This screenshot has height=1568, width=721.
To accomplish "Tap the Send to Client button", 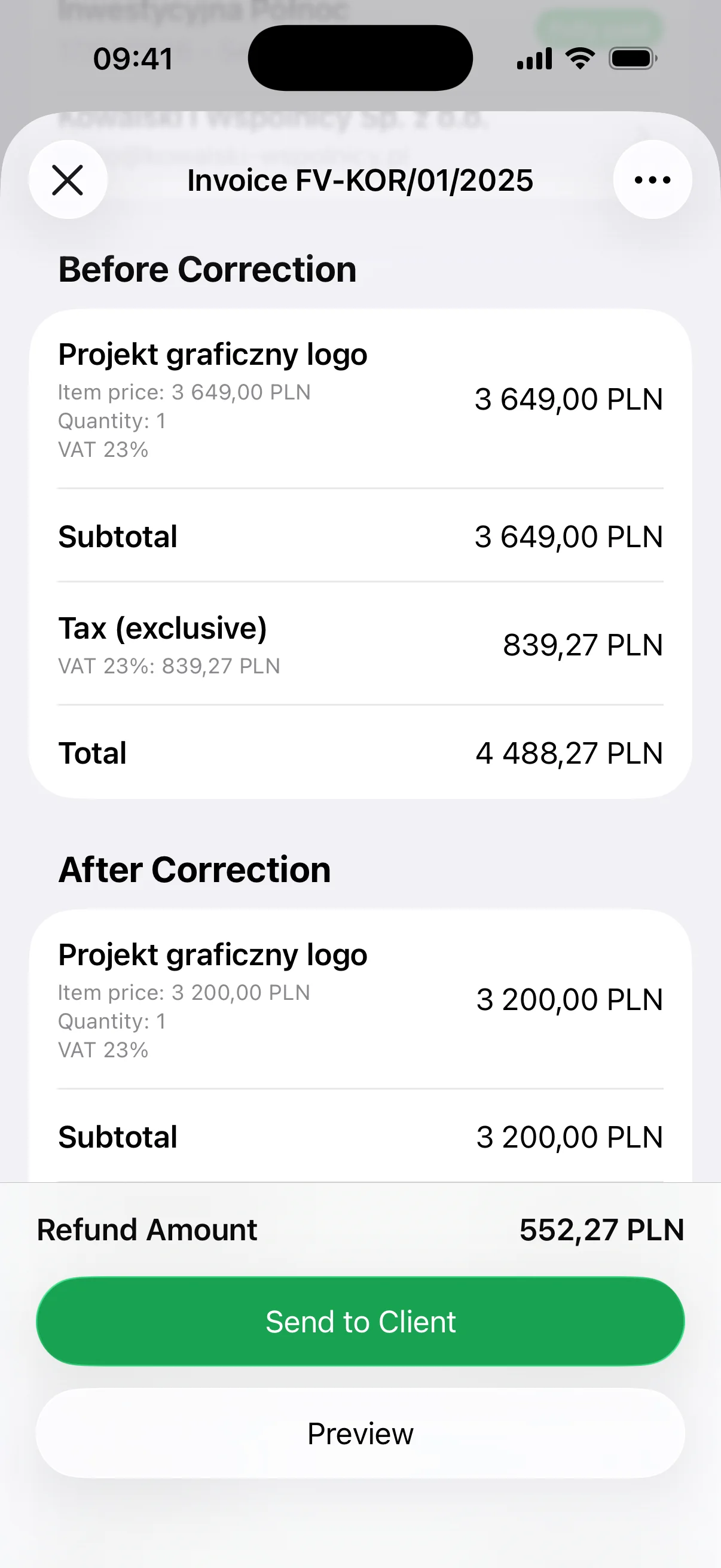I will click(360, 1322).
